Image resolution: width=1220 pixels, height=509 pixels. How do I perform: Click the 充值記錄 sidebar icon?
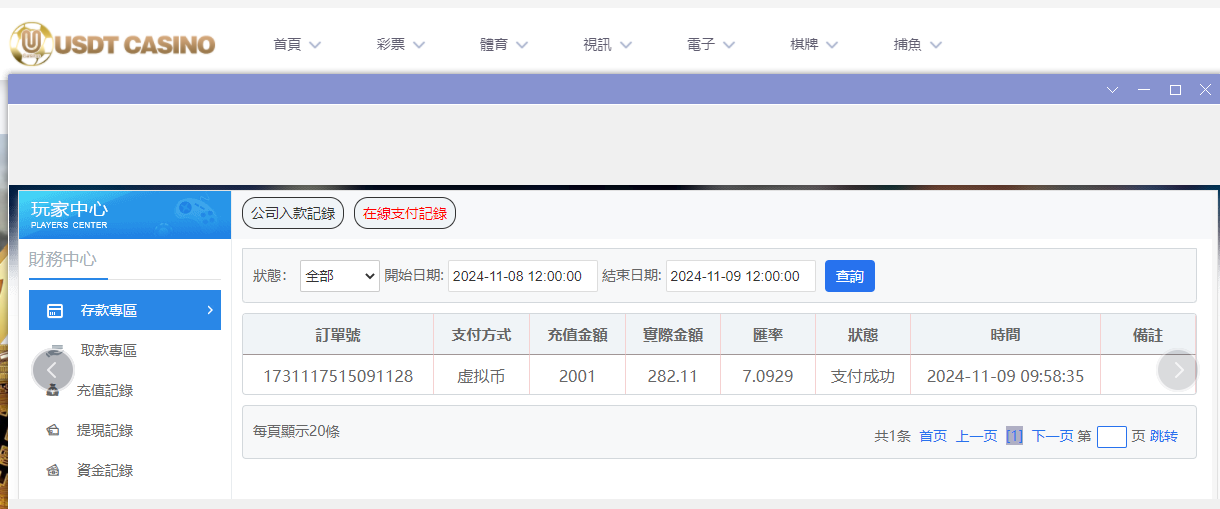point(53,391)
